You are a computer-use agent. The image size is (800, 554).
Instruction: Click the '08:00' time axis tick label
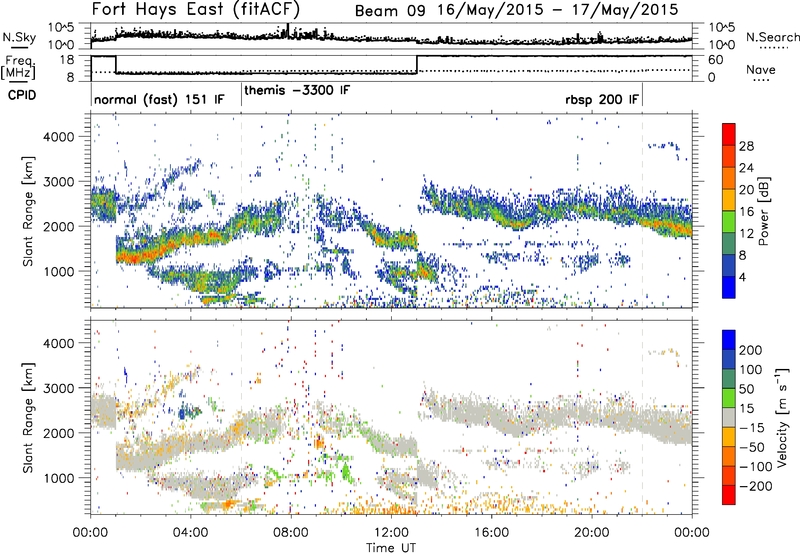290,532
